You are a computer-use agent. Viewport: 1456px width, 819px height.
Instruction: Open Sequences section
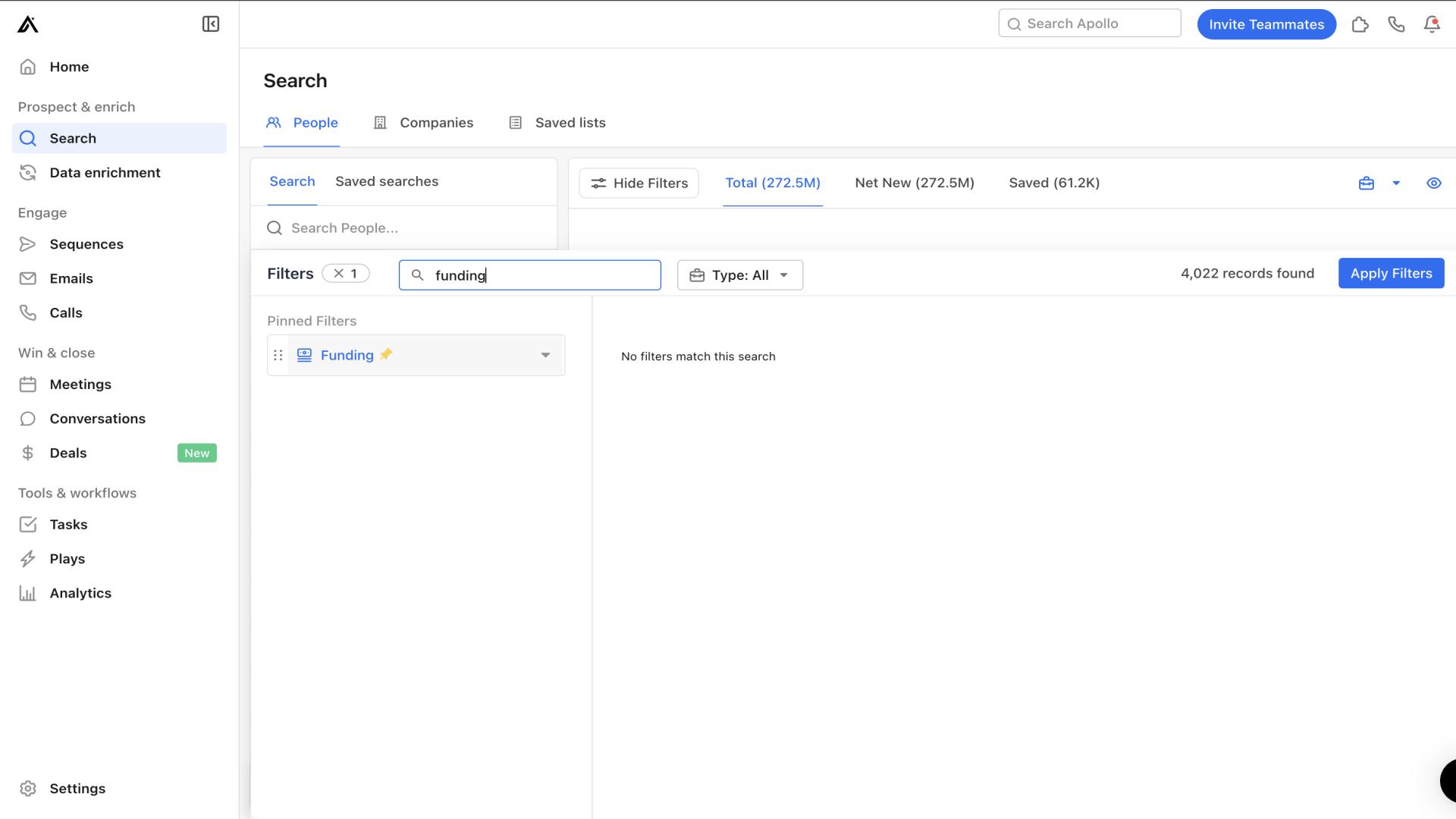(x=119, y=244)
